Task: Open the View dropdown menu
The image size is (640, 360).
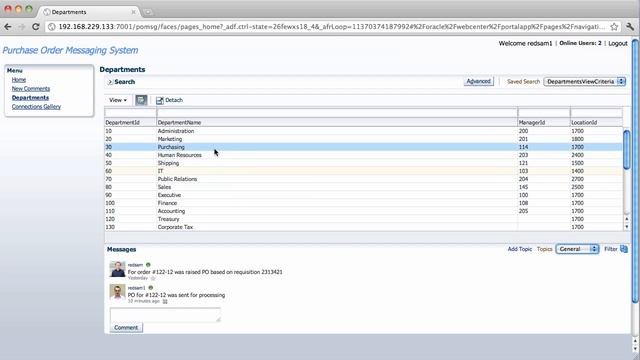Action: (x=118, y=100)
